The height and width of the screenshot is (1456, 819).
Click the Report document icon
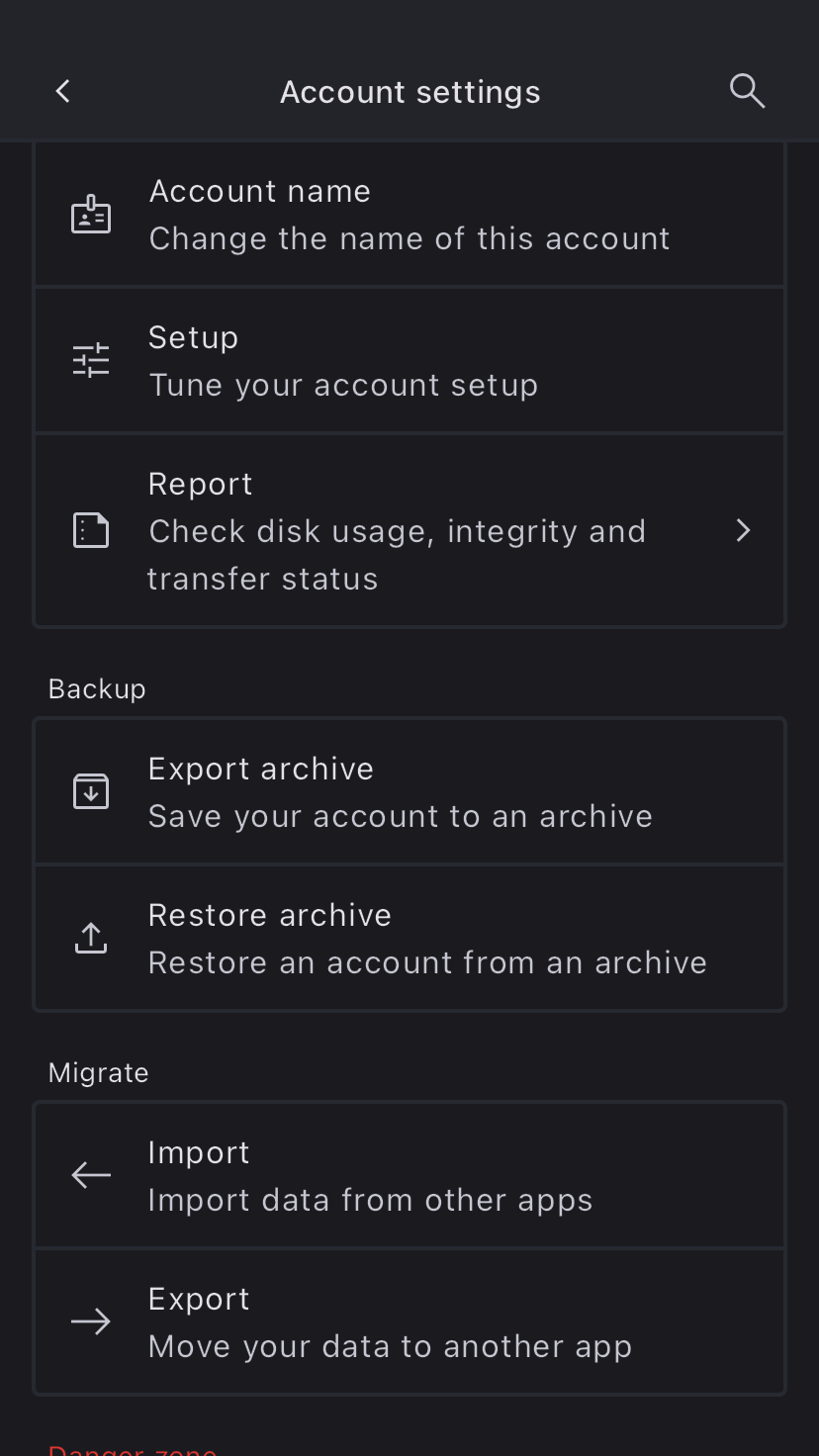point(91,531)
